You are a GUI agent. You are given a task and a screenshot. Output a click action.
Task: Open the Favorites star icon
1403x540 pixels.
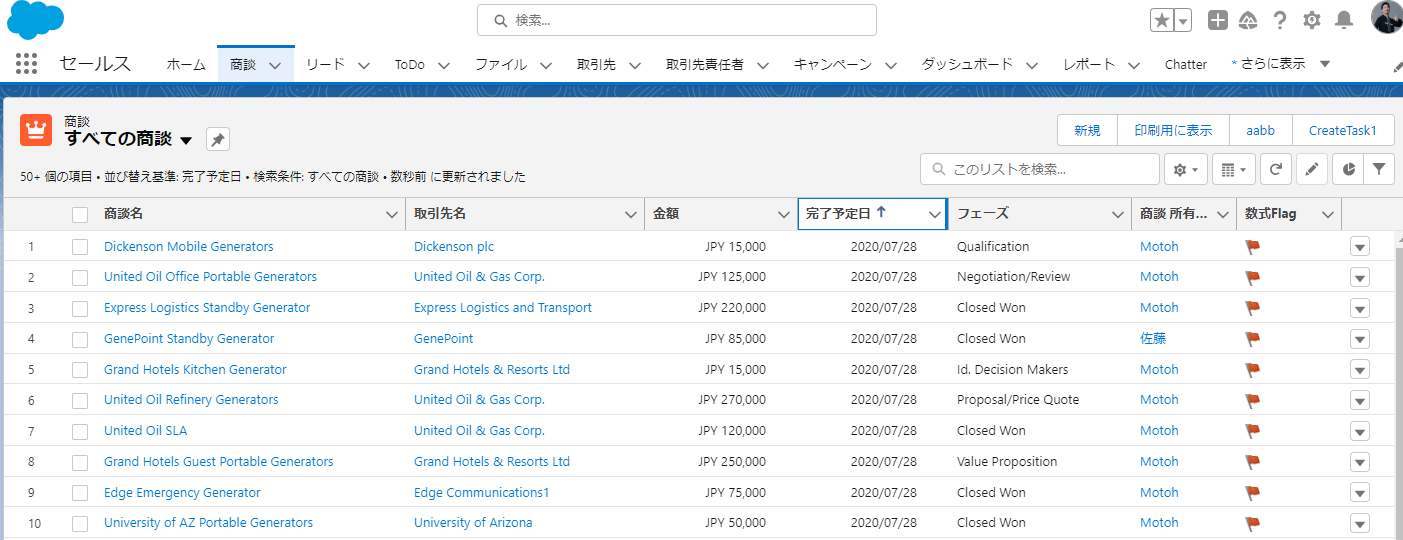pyautogui.click(x=1162, y=20)
